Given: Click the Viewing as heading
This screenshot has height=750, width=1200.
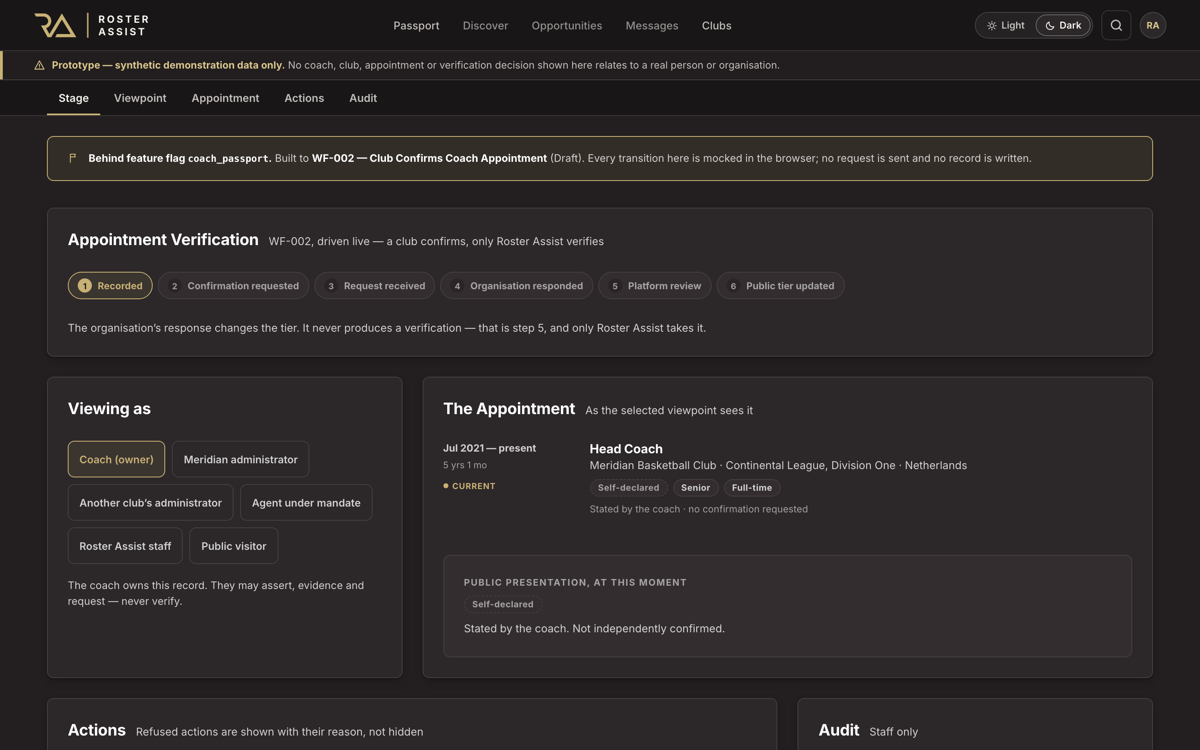Looking at the screenshot, I should (x=109, y=408).
